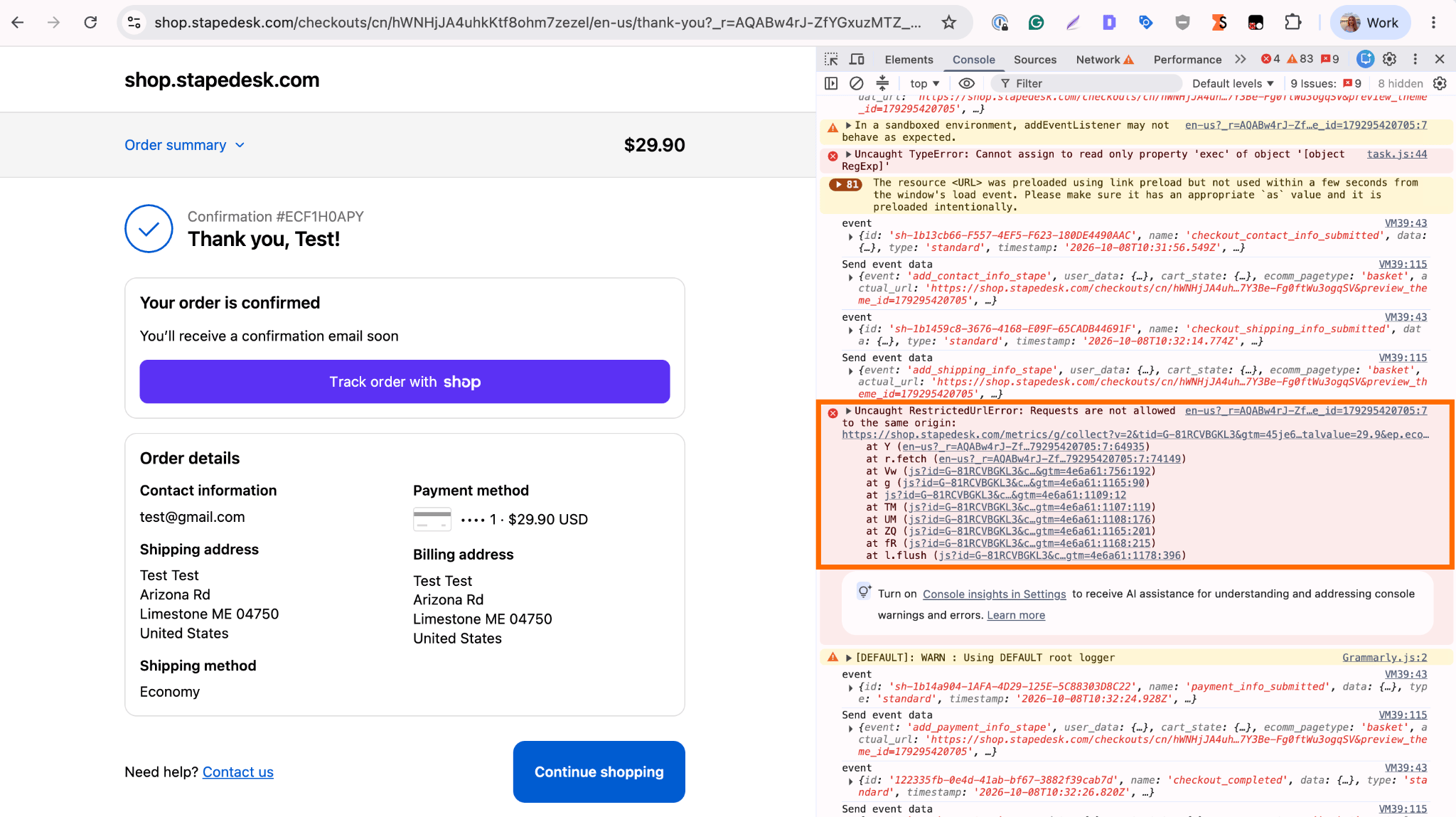Bookmark this page with the star icon
1456x817 pixels.
point(948,23)
